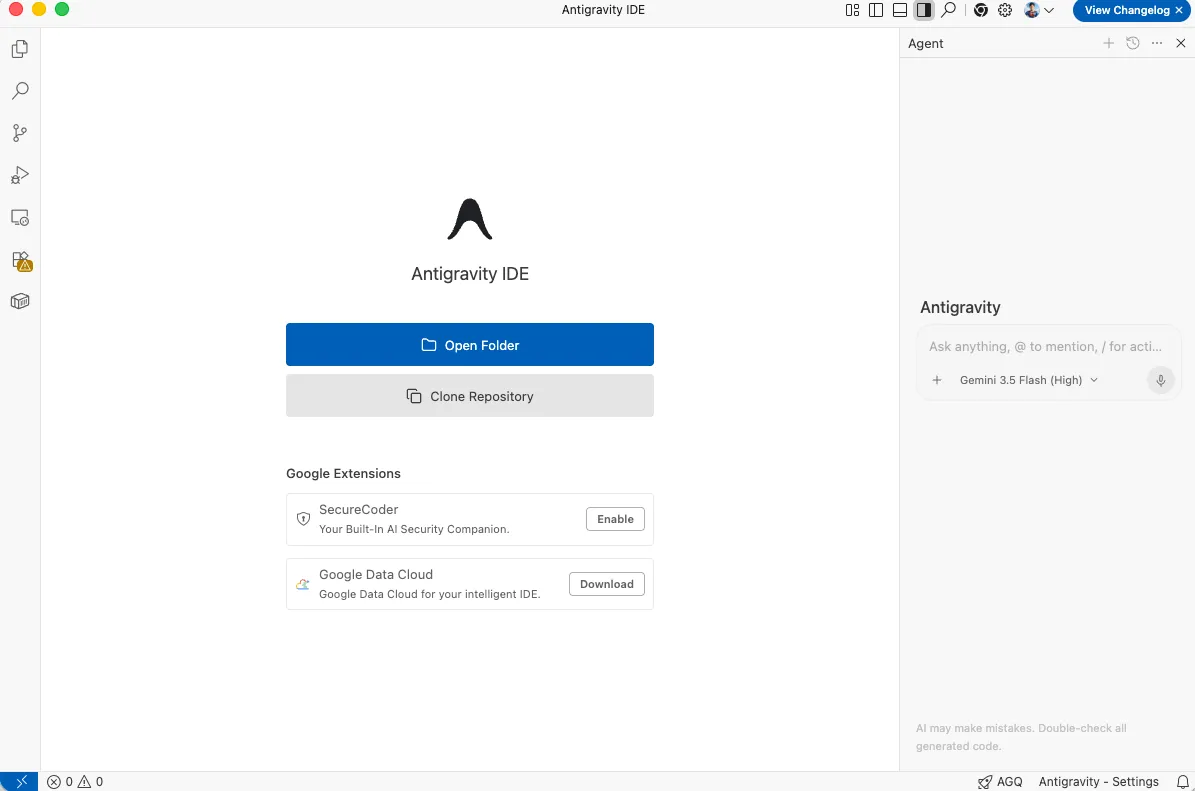Click the title bar magnifier search icon
The image size is (1195, 791).
pyautogui.click(x=949, y=10)
